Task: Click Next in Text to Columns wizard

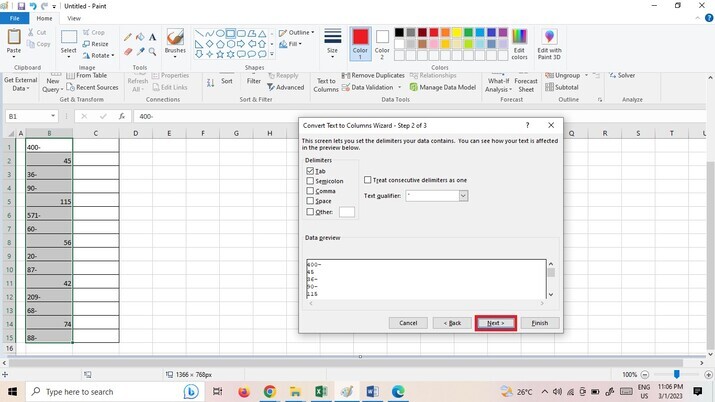Action: [x=496, y=323]
